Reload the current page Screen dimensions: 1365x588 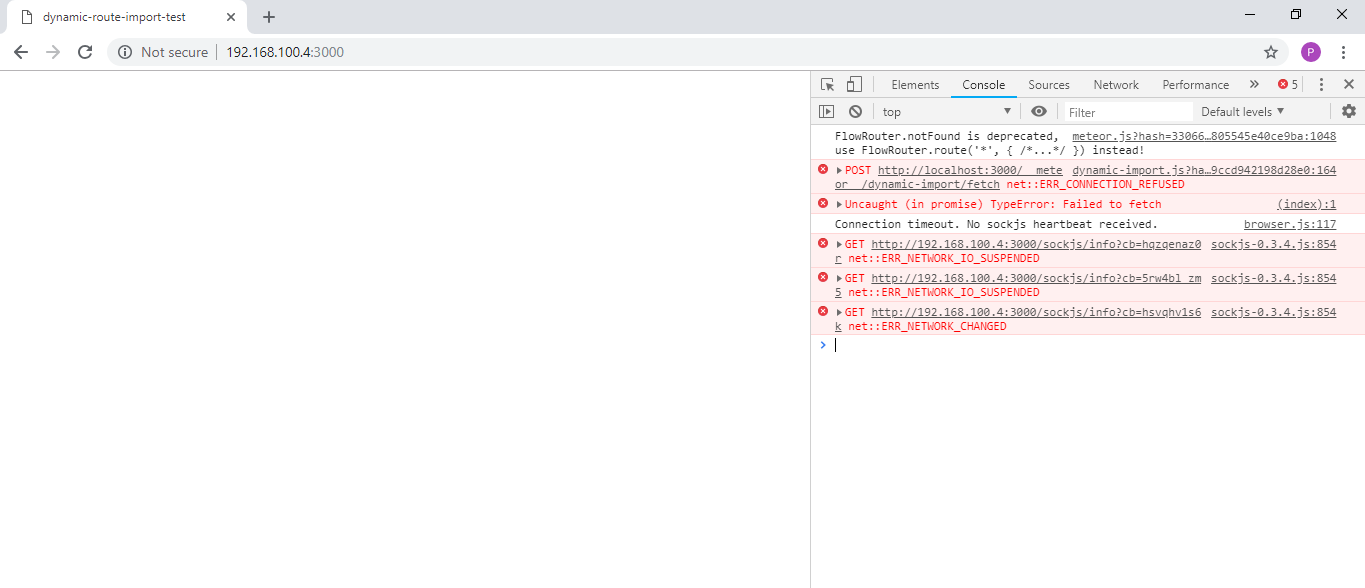(x=85, y=52)
